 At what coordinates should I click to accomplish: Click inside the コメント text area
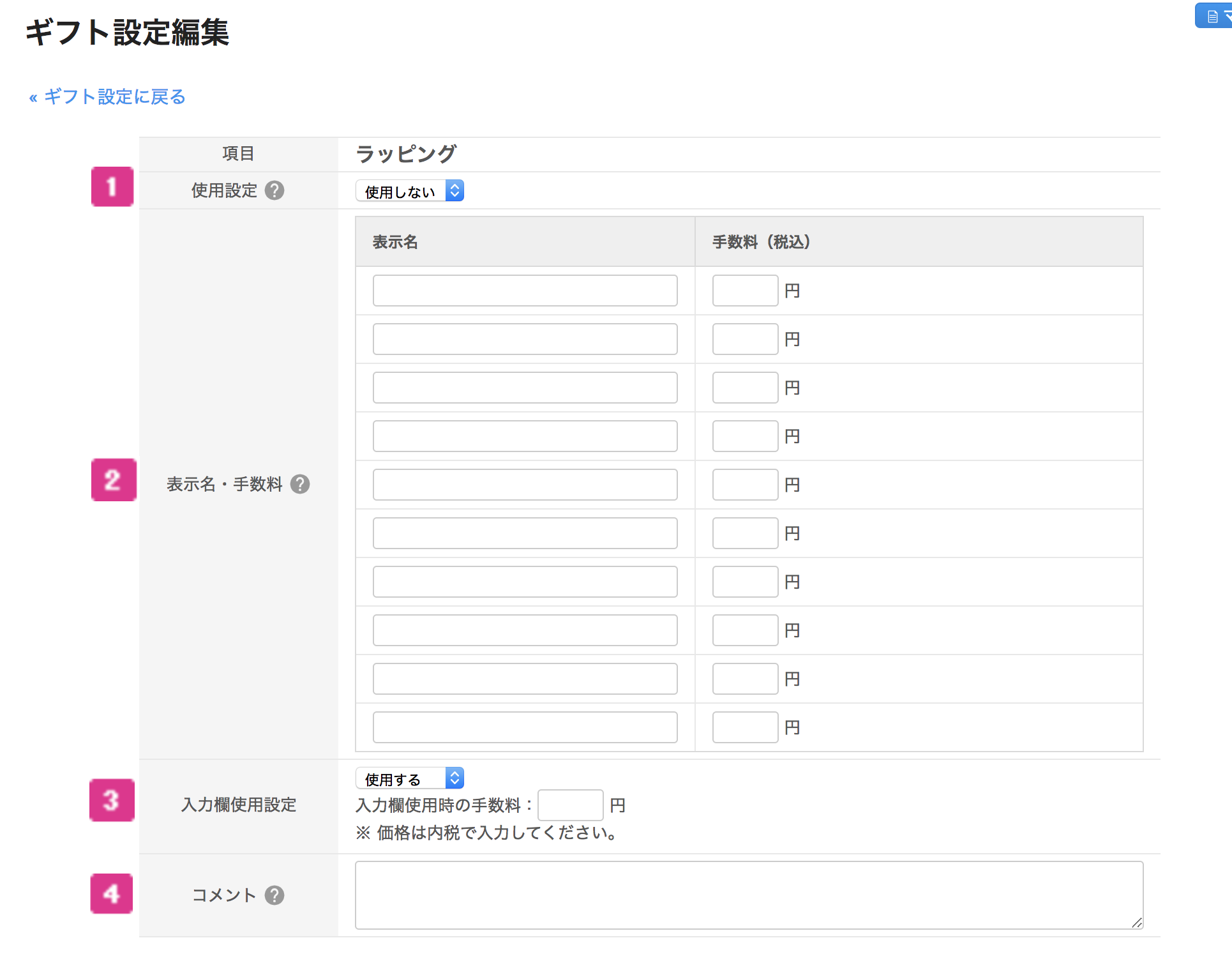[x=749, y=895]
